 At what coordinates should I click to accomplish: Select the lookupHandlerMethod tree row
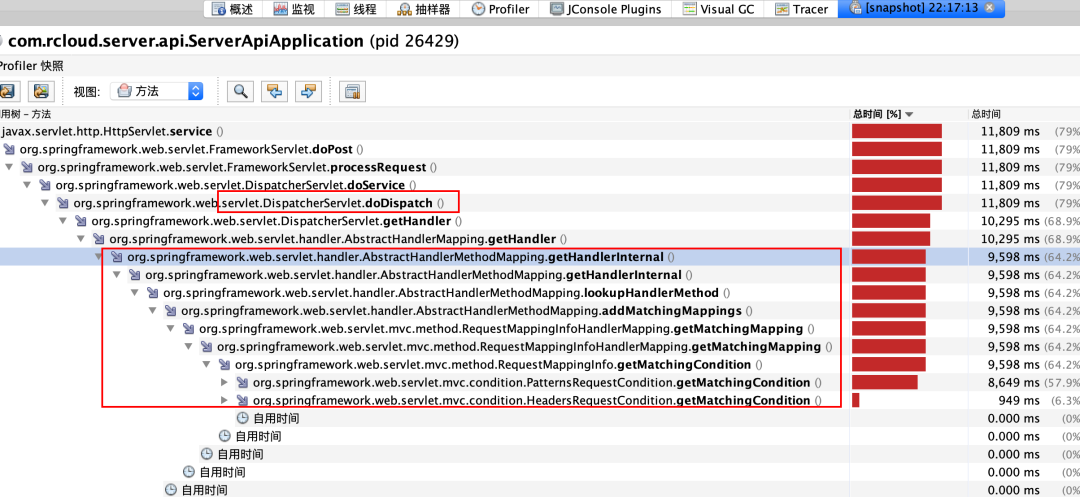[440, 293]
